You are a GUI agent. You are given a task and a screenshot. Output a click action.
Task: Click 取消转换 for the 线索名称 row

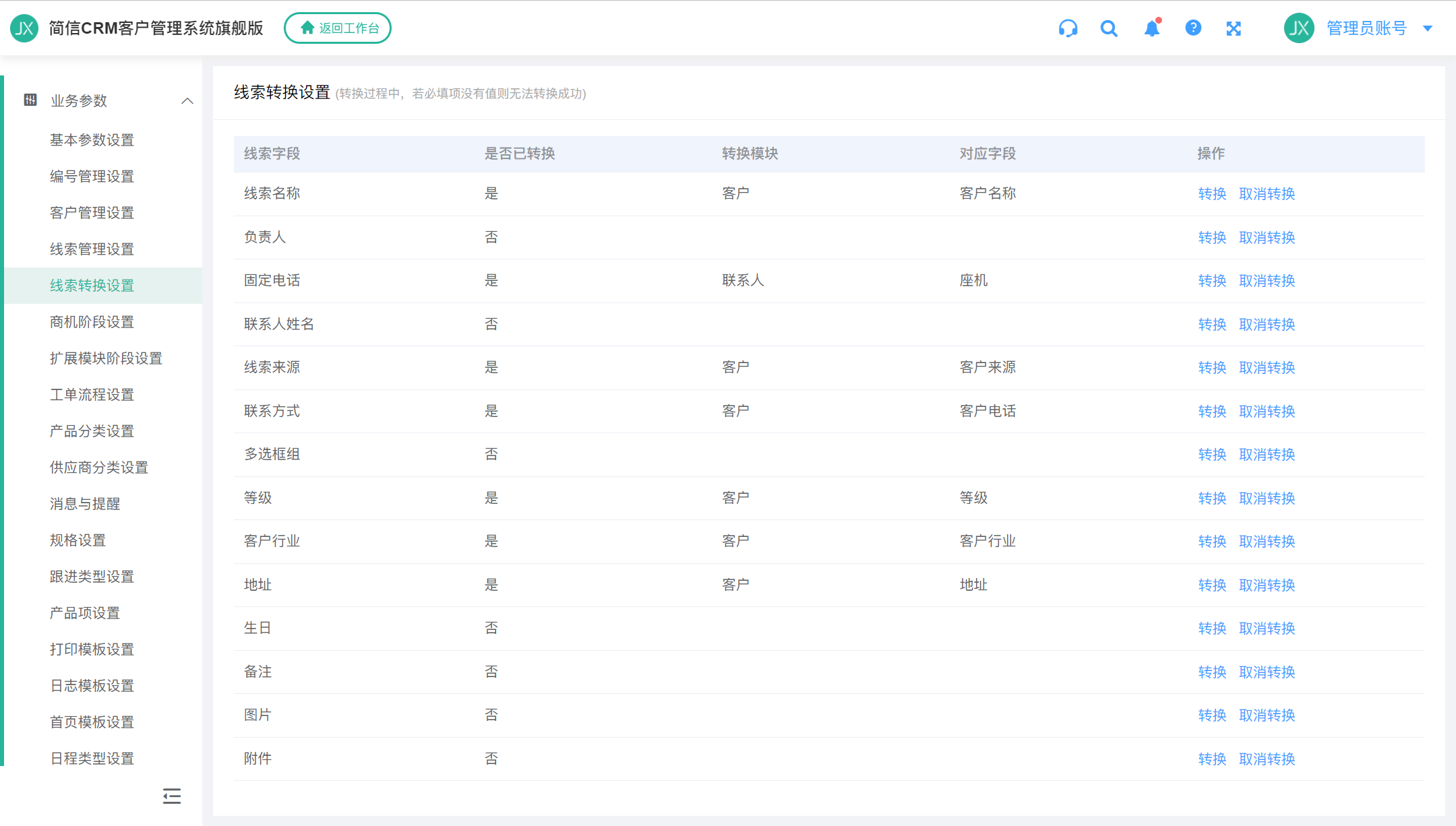pyautogui.click(x=1267, y=194)
